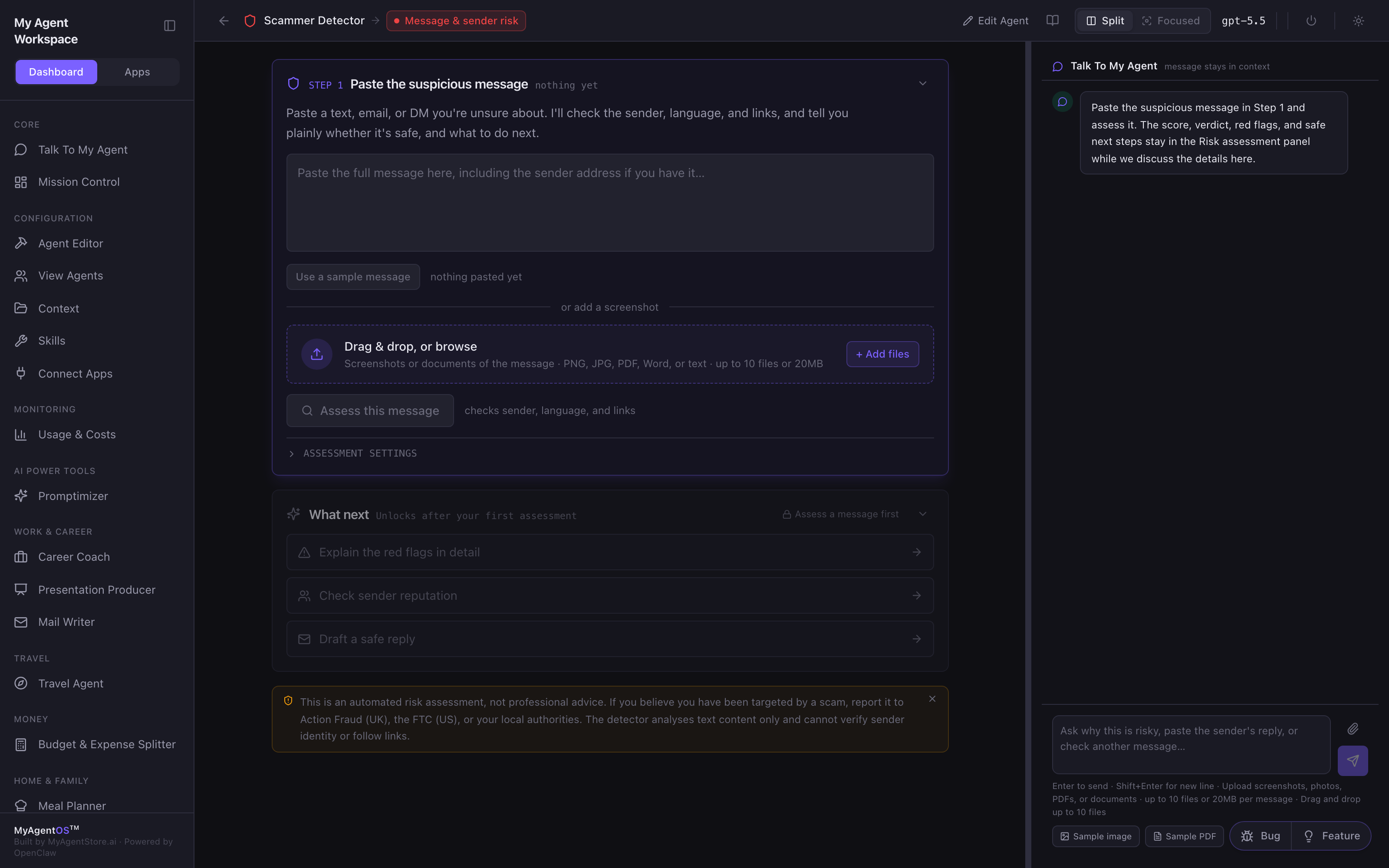
Task: Collapse Step 1 panel chevron
Action: (922, 84)
